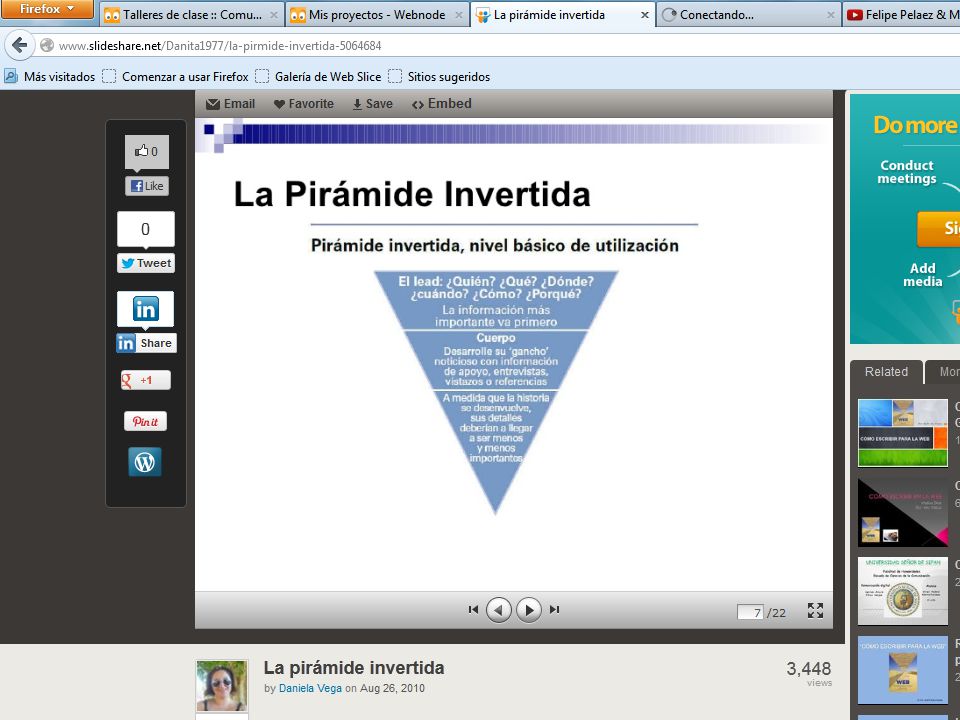
Task: Advance to the next slide
Action: 529,610
